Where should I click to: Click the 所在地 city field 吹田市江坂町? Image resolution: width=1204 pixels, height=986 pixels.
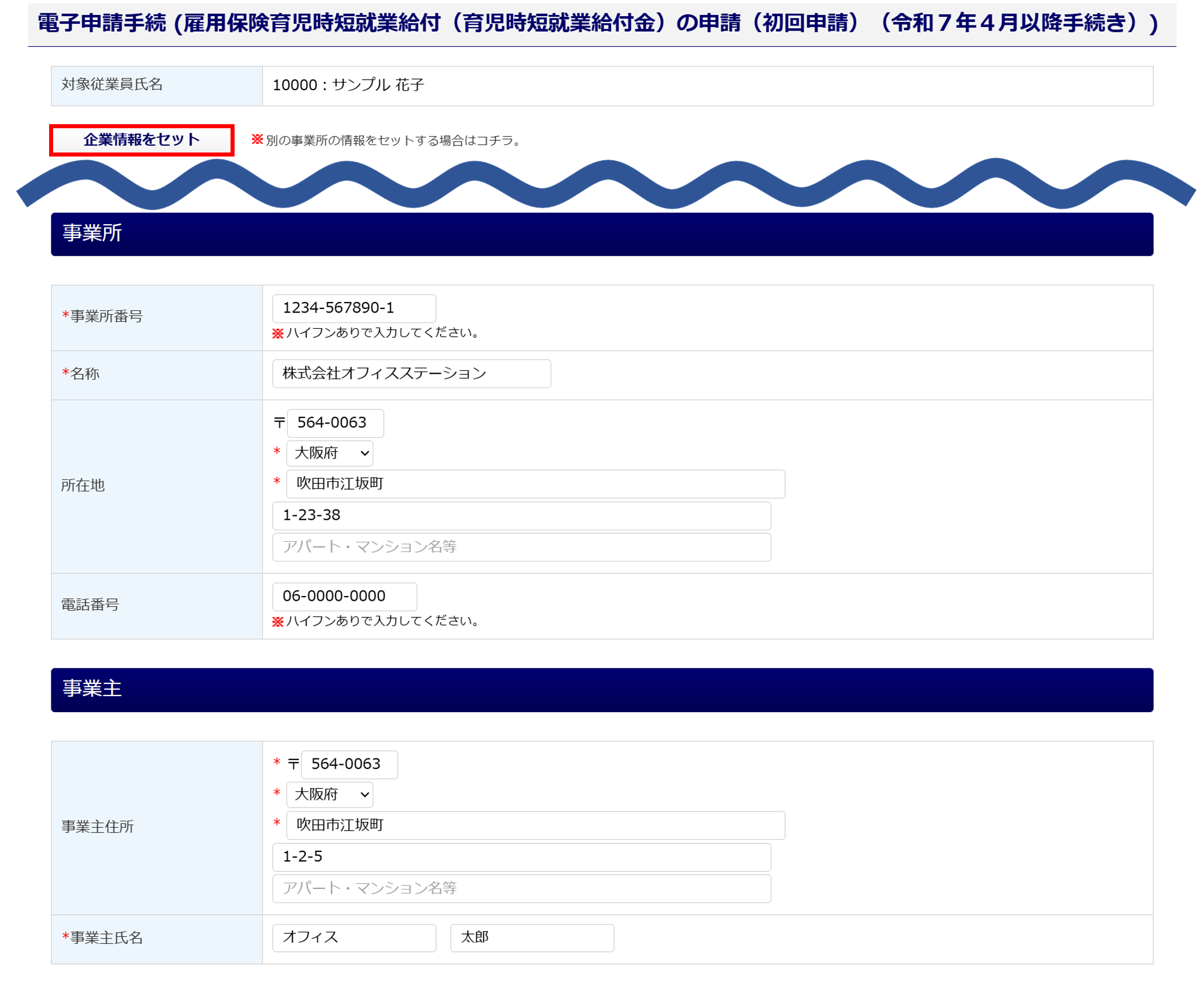pyautogui.click(x=535, y=484)
